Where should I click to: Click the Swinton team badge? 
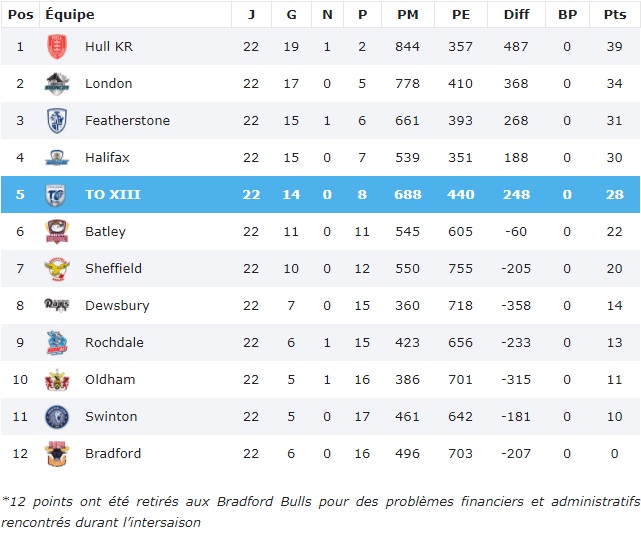click(x=57, y=417)
